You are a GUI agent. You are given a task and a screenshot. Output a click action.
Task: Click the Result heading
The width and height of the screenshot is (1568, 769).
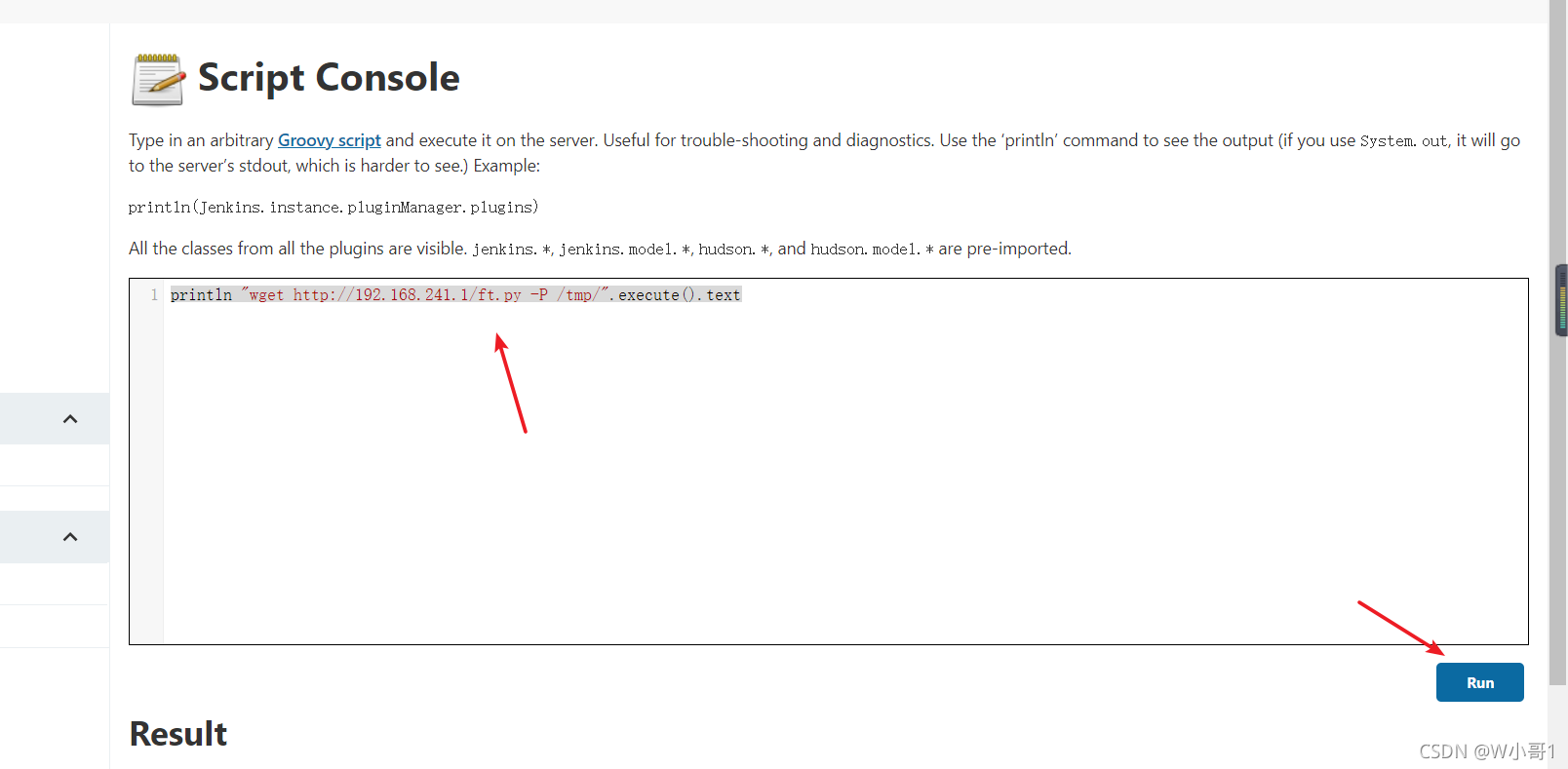pos(178,734)
